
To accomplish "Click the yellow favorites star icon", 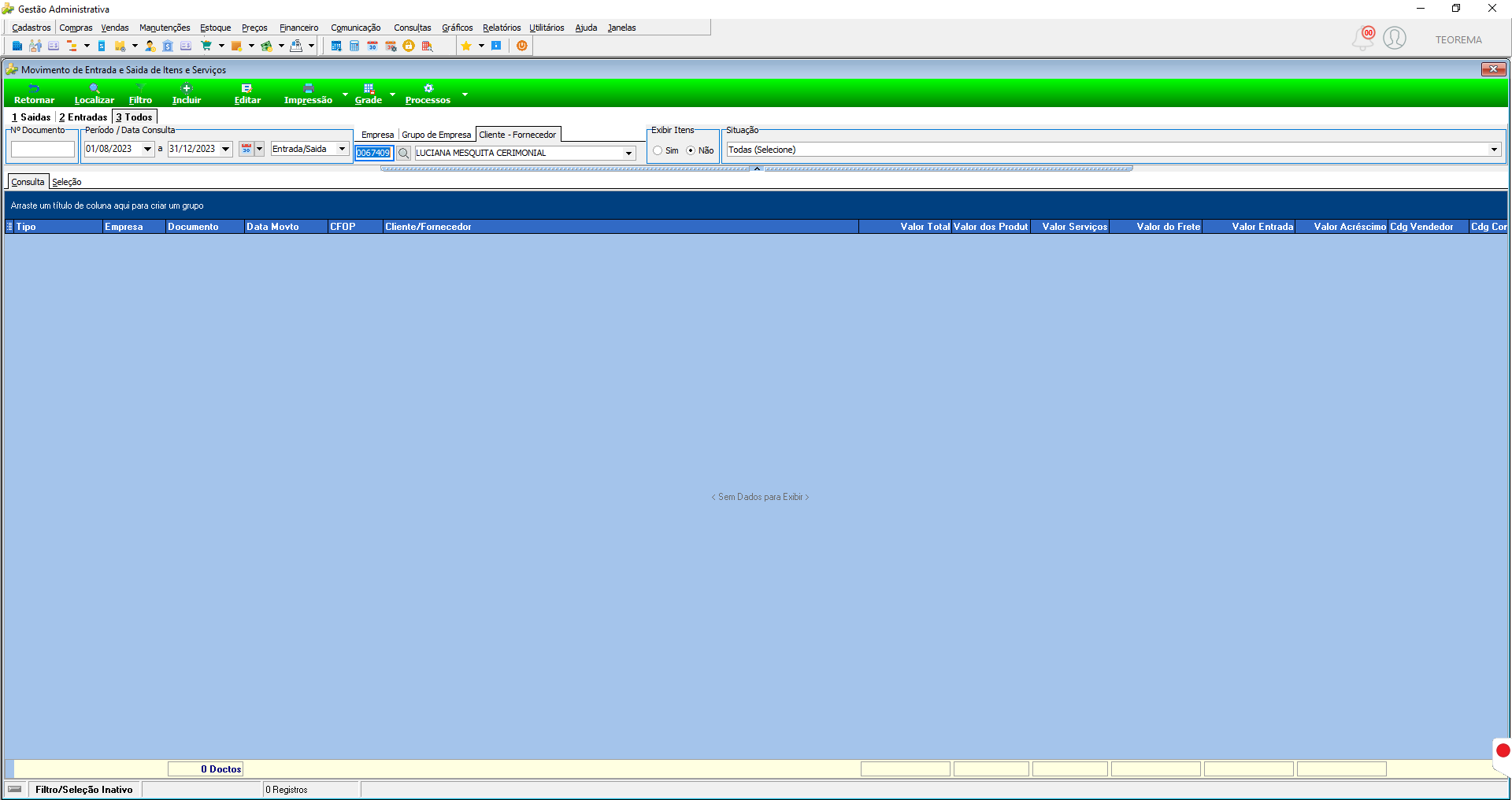I will click(x=466, y=46).
